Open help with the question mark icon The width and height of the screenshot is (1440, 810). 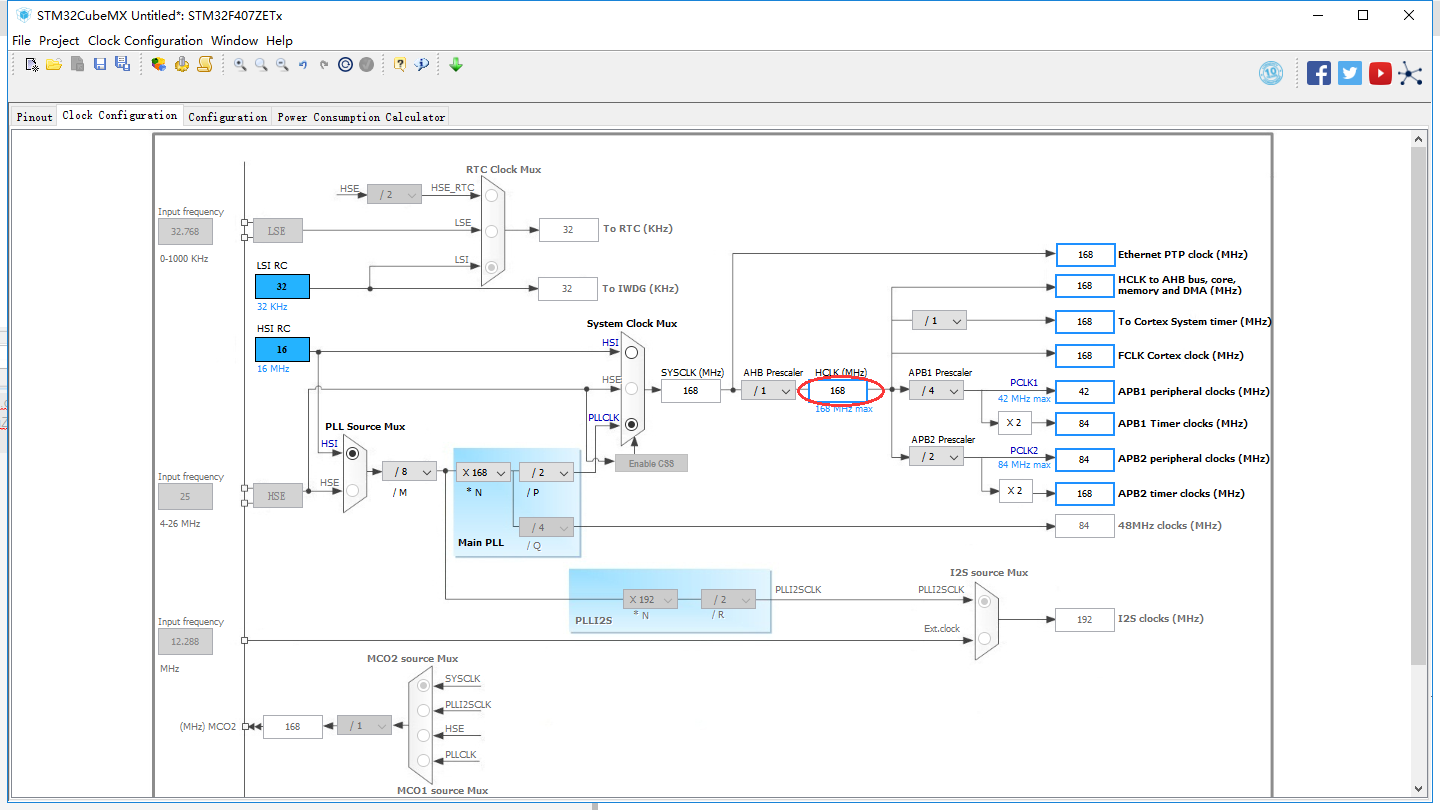click(x=399, y=64)
